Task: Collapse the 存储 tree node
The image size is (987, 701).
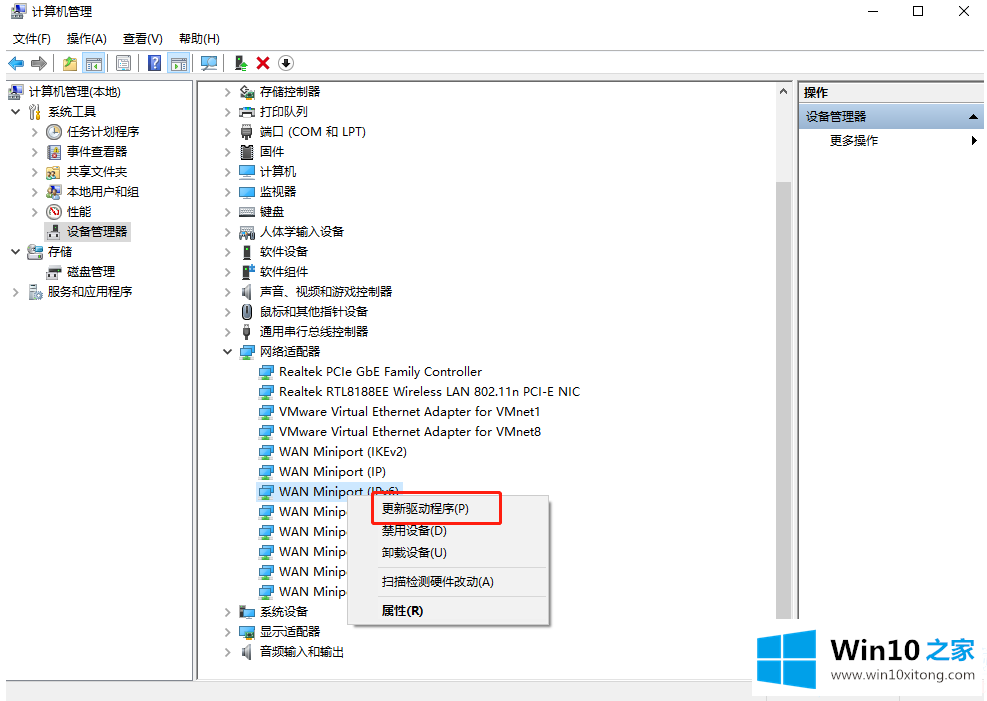Action: [16, 252]
